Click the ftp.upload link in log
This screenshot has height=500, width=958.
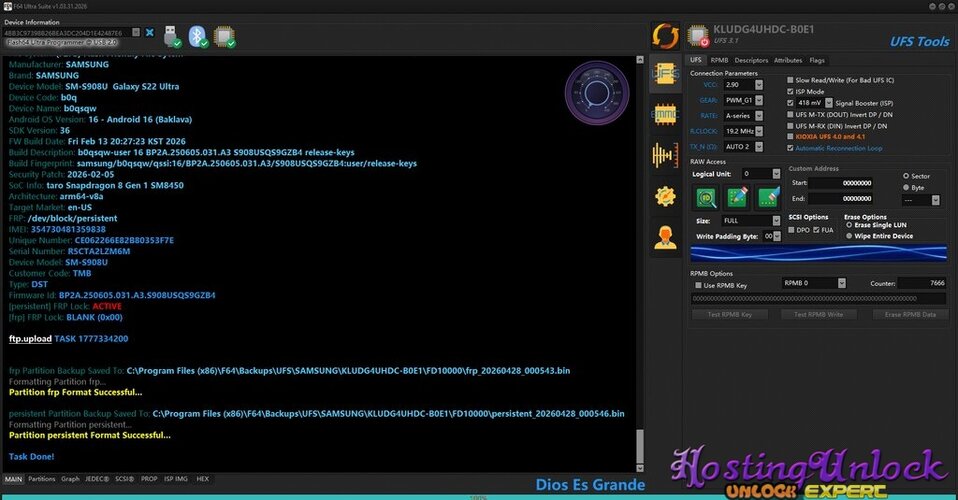[30, 339]
